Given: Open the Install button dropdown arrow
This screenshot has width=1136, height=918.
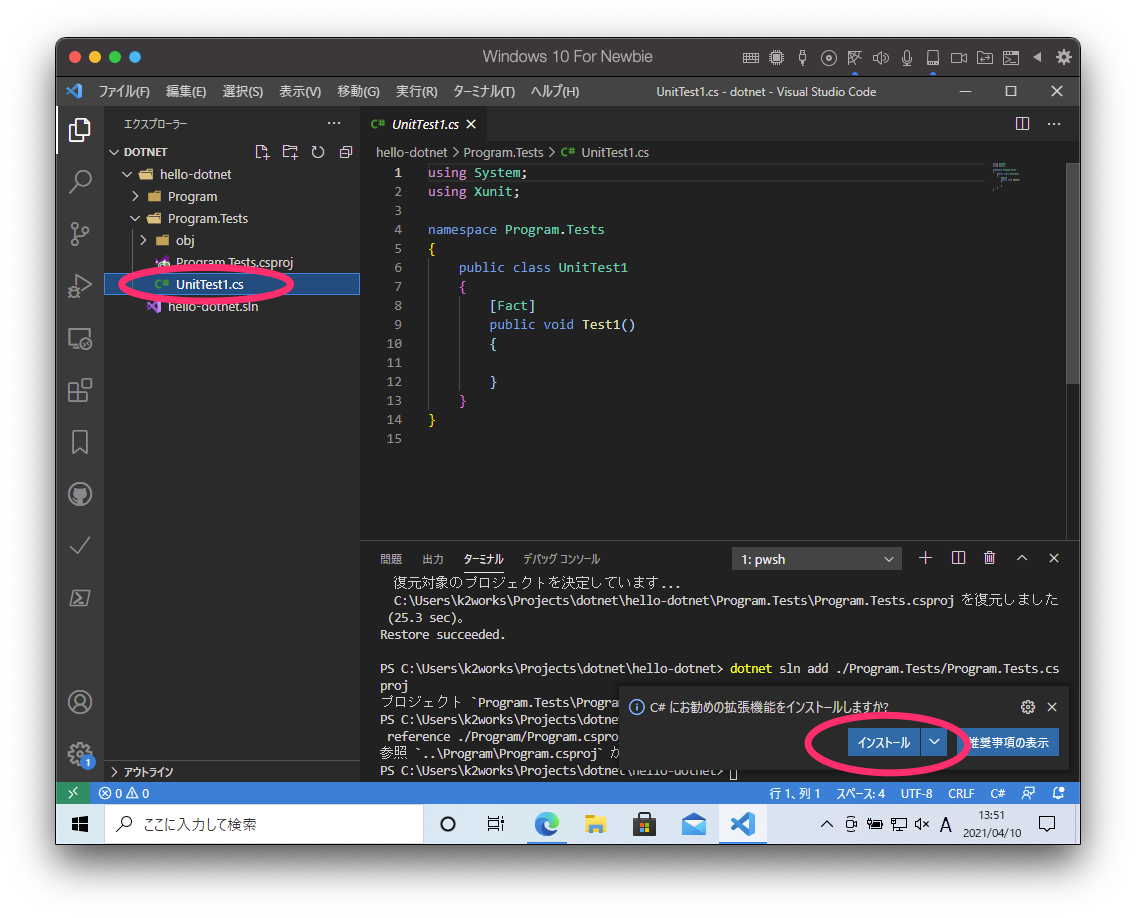Looking at the screenshot, I should click(x=935, y=742).
